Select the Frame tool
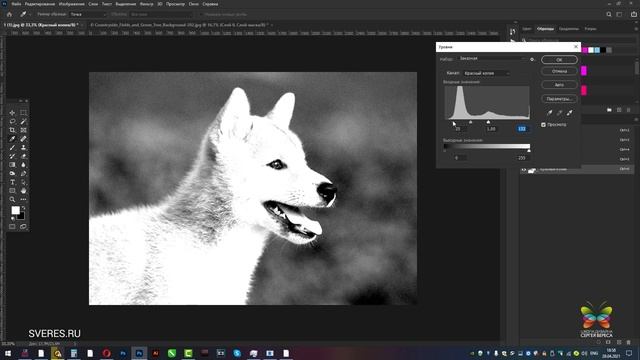The width and height of the screenshot is (640, 360). (23, 130)
